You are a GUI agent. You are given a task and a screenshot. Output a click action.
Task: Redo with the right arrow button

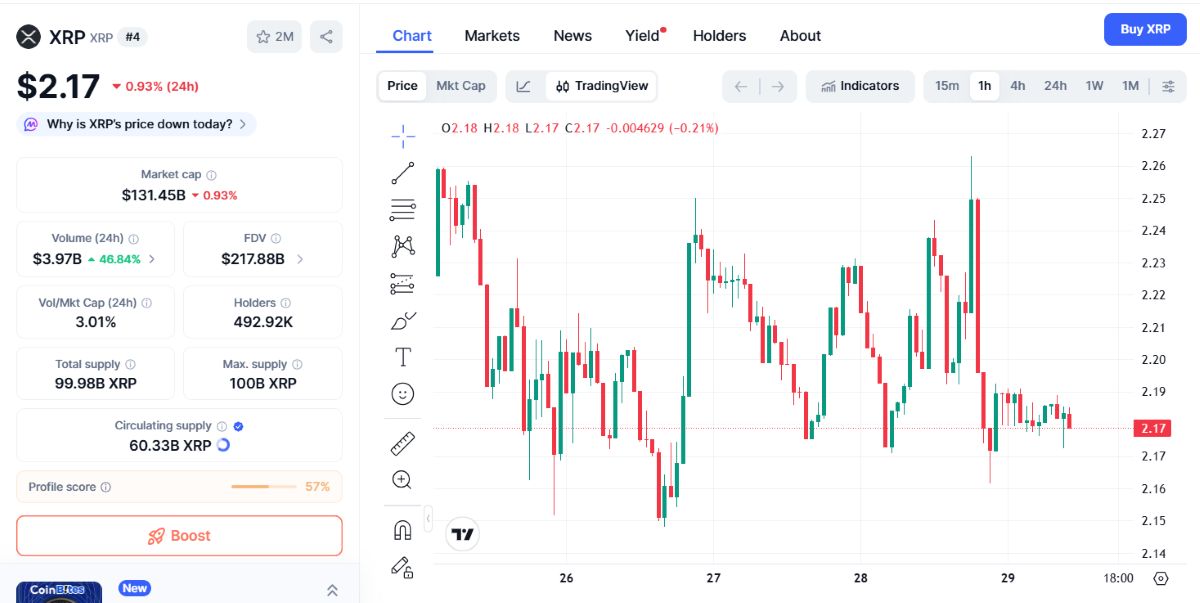click(x=778, y=86)
